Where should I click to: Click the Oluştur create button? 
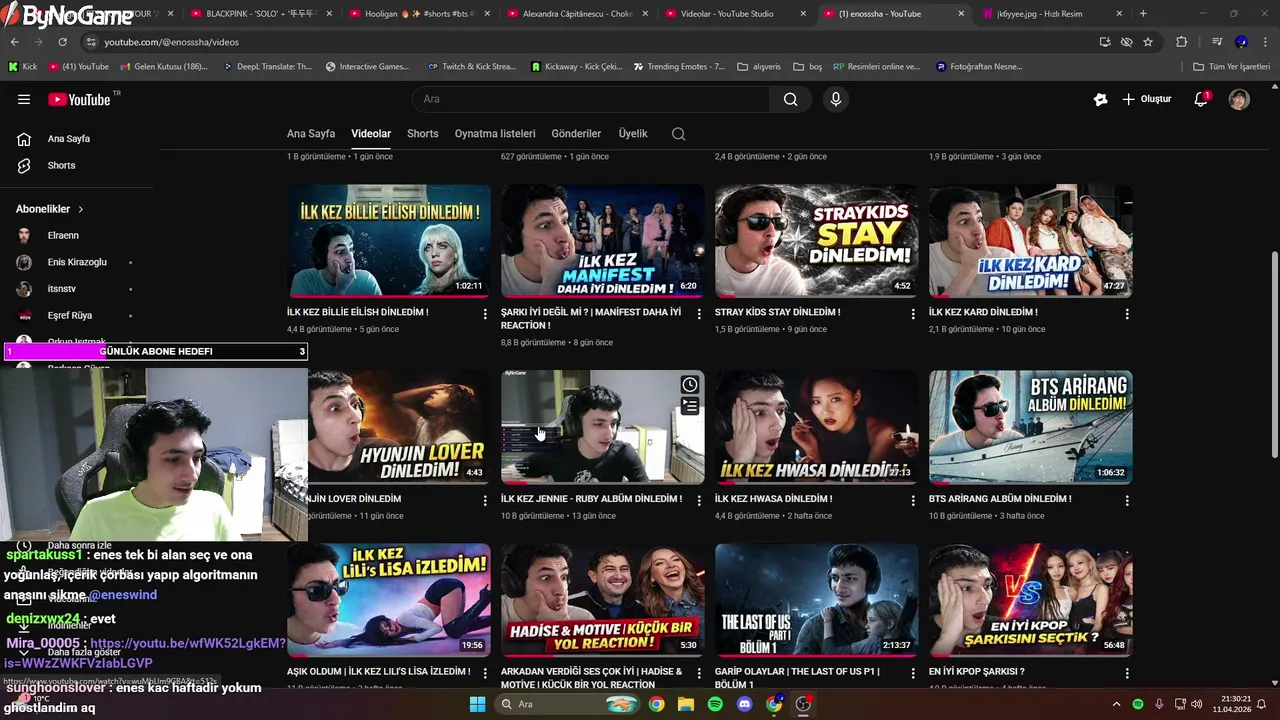tap(1146, 99)
